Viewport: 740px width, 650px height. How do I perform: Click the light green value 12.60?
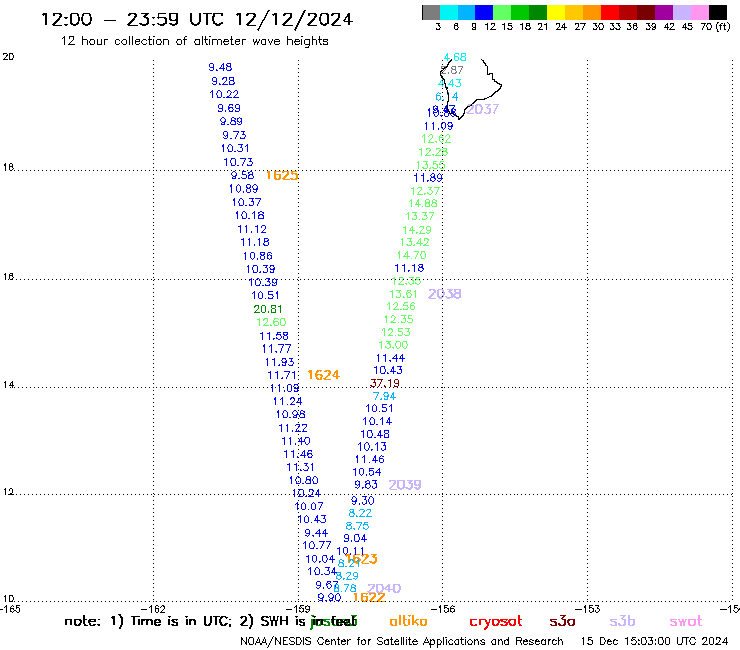pos(271,322)
